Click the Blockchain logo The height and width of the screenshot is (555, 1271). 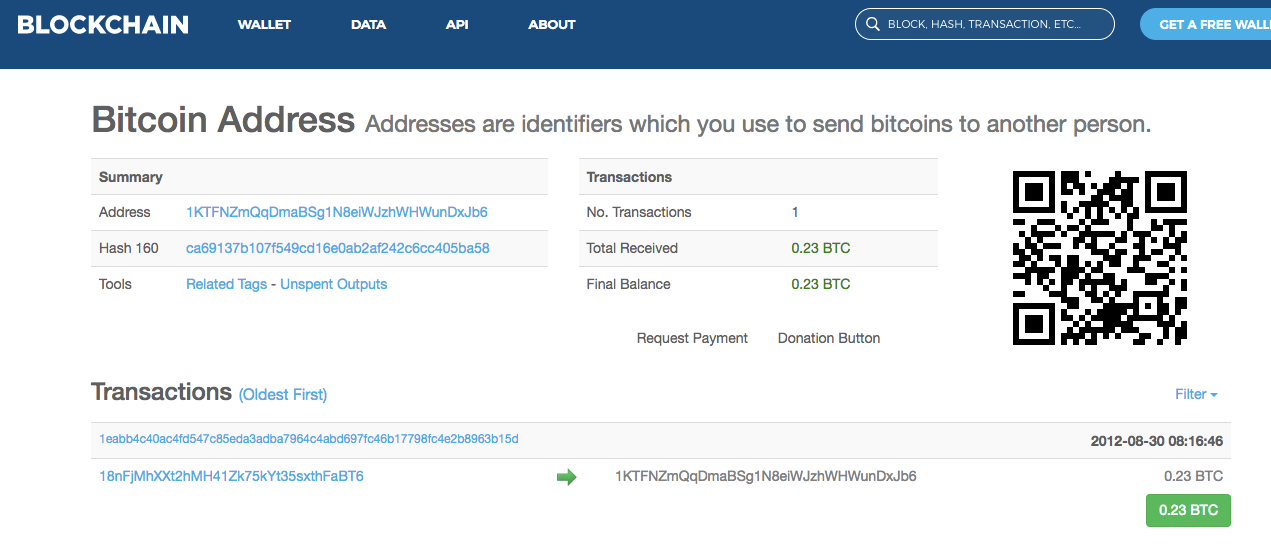pos(103,24)
